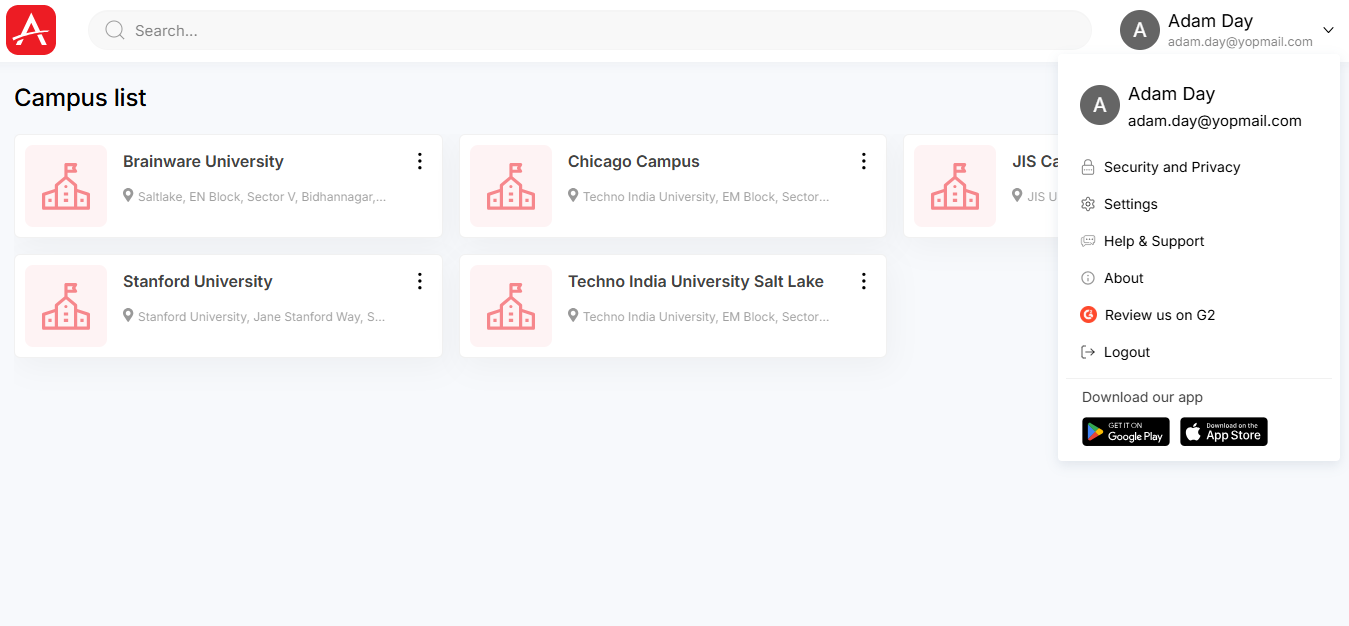Click Brainware University campus building icon

(x=66, y=186)
